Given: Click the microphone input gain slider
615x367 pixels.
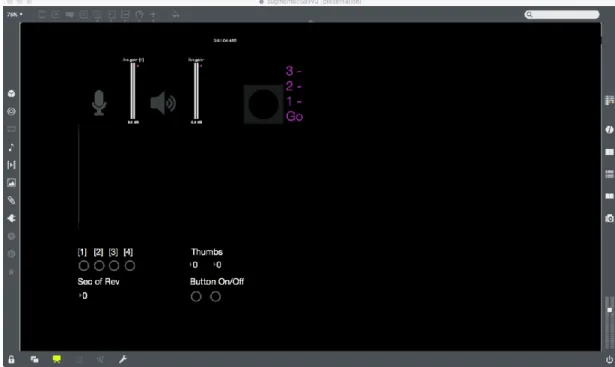Looking at the screenshot, I should [x=133, y=91].
